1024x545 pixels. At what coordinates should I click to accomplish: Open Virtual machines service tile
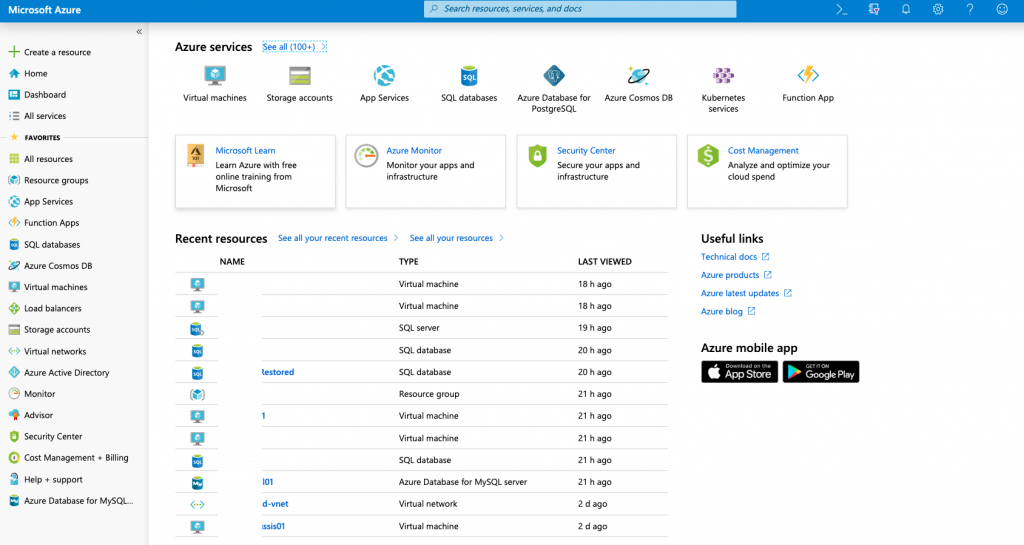pyautogui.click(x=215, y=84)
